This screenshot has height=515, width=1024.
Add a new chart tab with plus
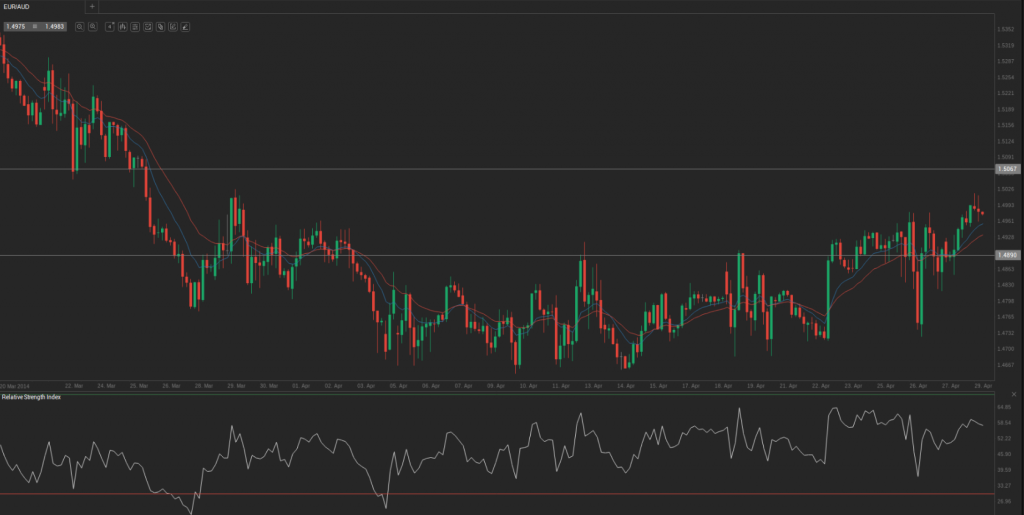click(x=92, y=7)
